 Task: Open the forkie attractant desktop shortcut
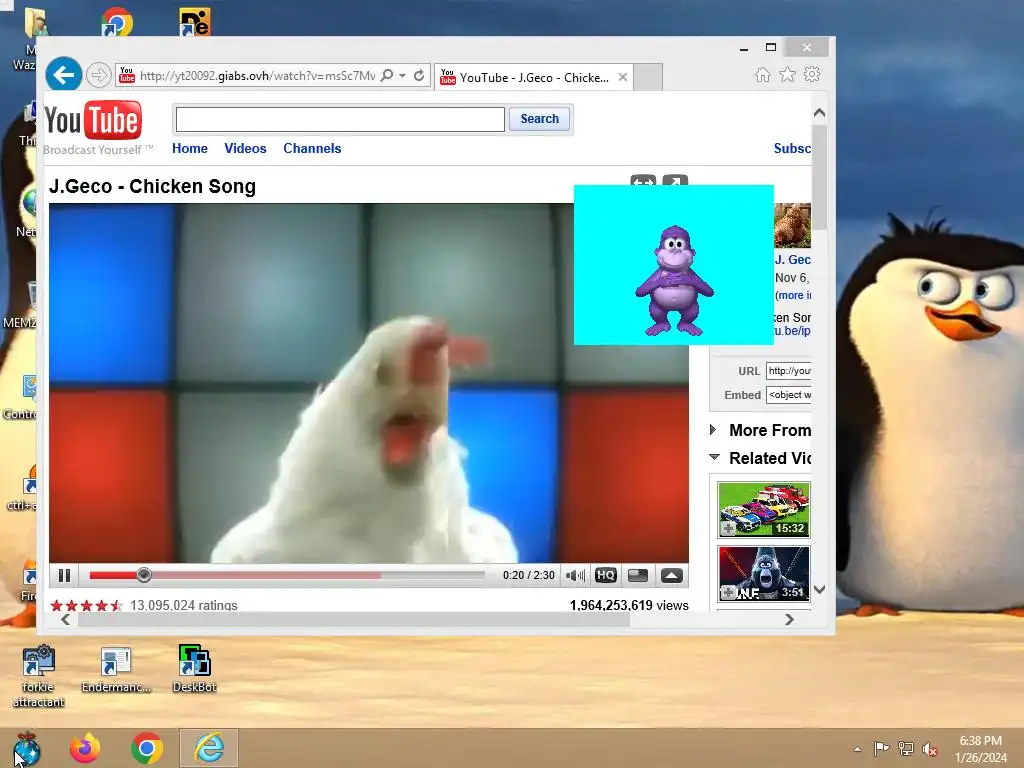tap(39, 677)
